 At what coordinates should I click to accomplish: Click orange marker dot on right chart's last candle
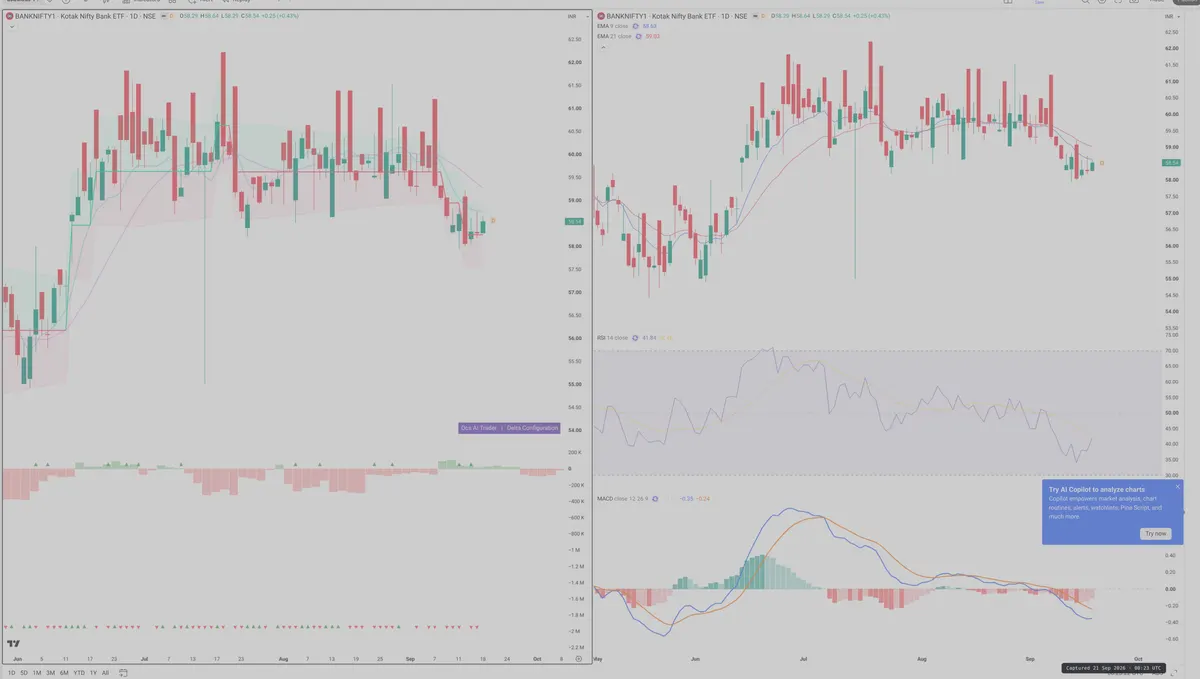pos(1102,162)
